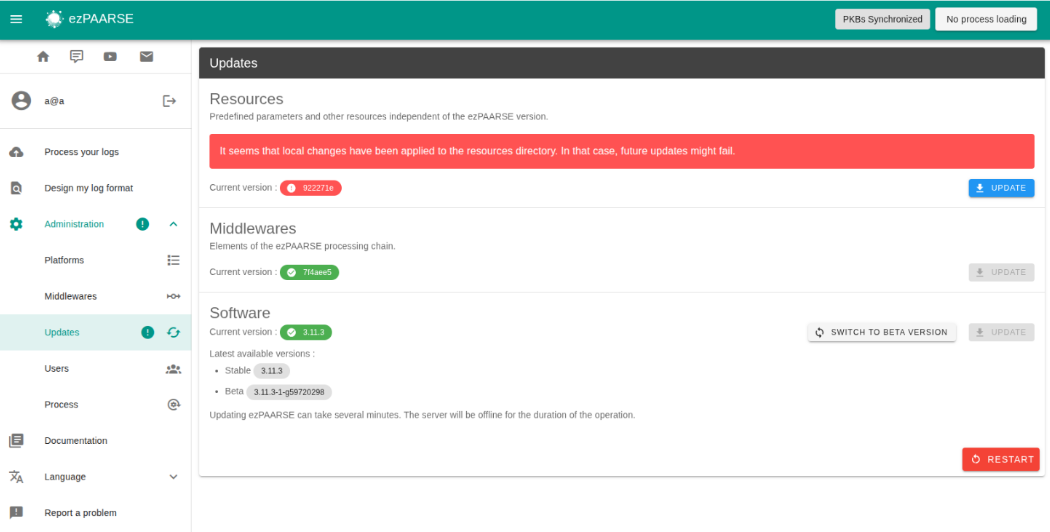Image resolution: width=1050 pixels, height=532 pixels.
Task: Click the Stable 3.11.3 version chip
Action: point(272,371)
